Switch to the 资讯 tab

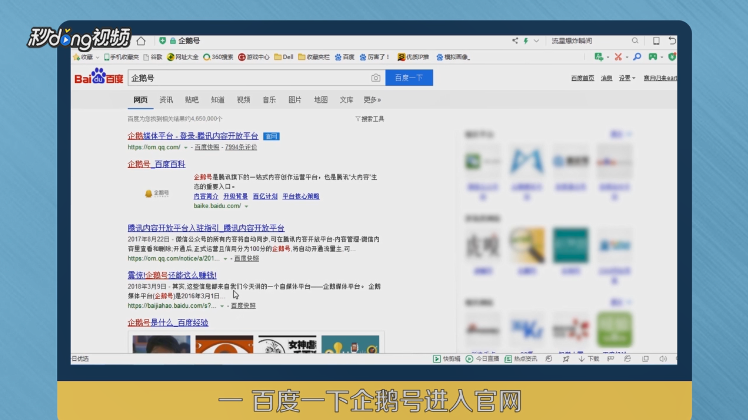pos(166,100)
